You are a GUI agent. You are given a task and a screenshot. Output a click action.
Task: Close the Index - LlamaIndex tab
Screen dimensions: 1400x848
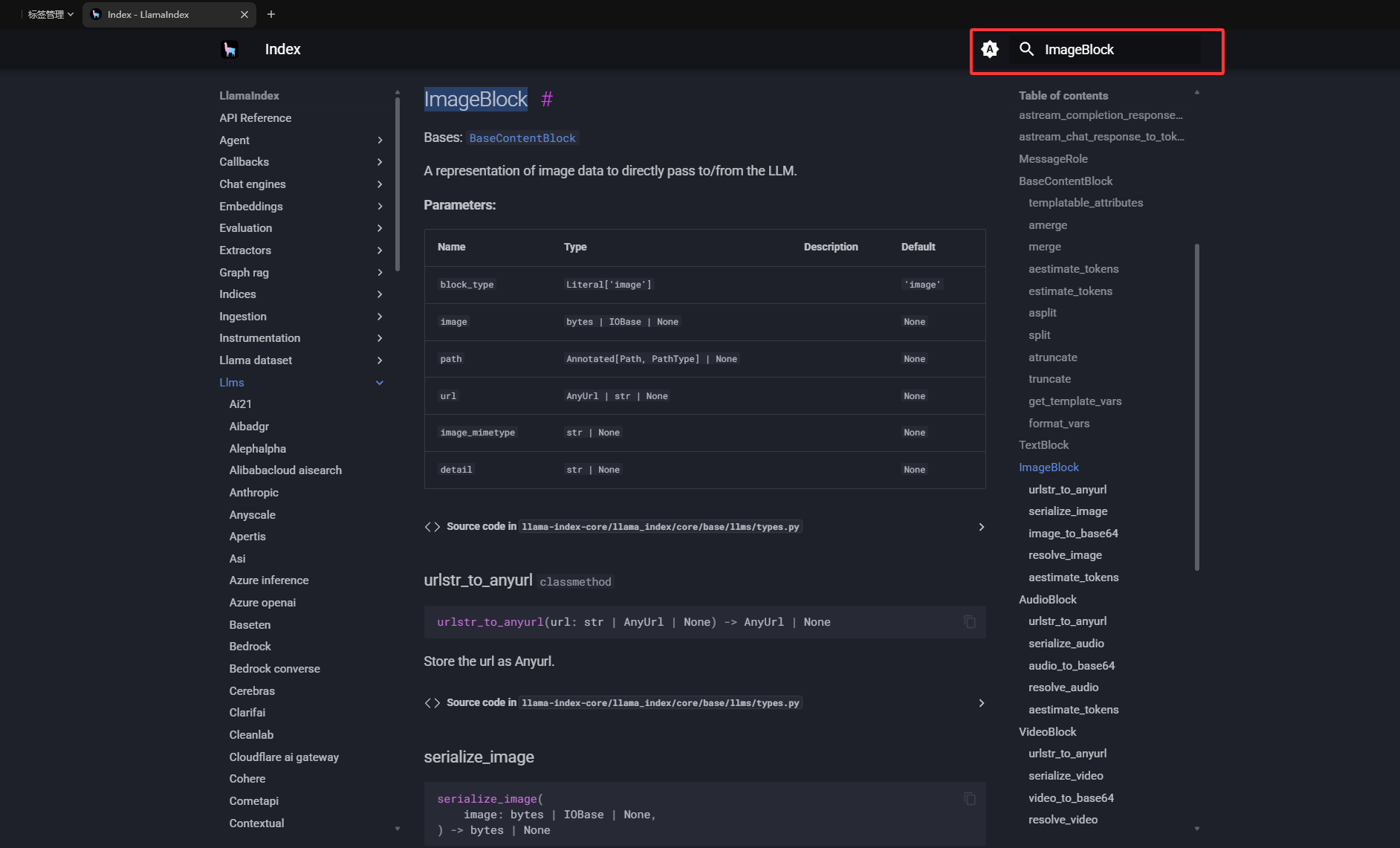pyautogui.click(x=244, y=14)
